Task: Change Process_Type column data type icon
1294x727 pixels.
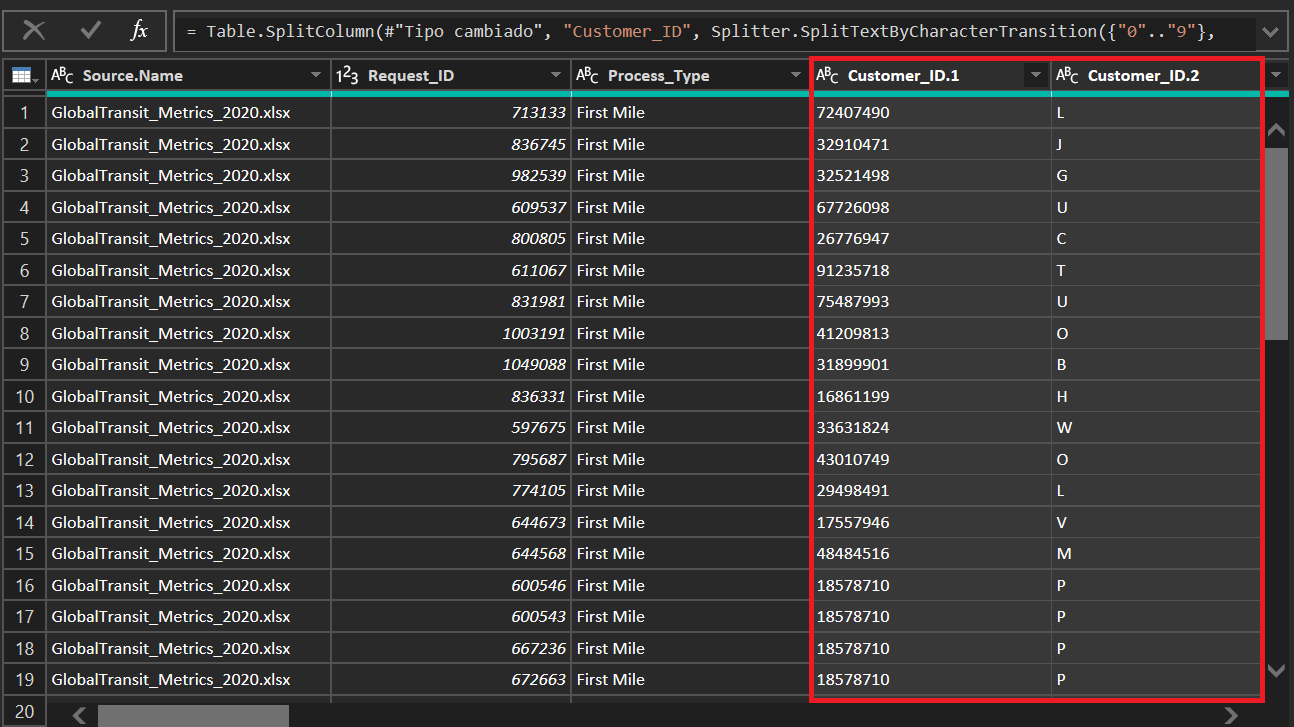Action: [x=588, y=75]
